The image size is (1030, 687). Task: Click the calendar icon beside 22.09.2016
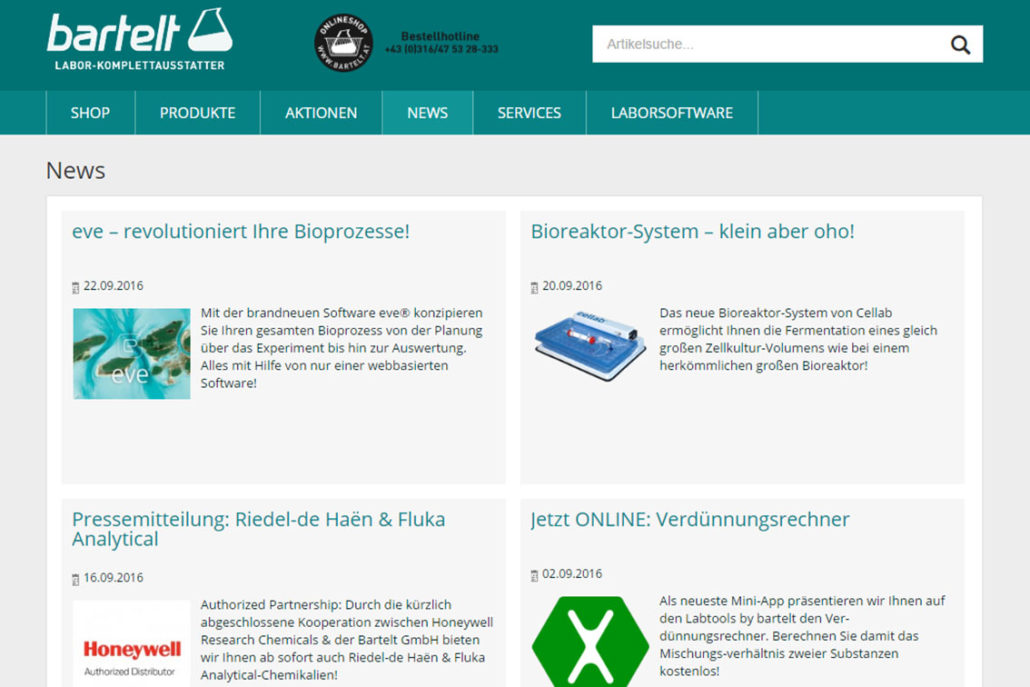coord(75,288)
